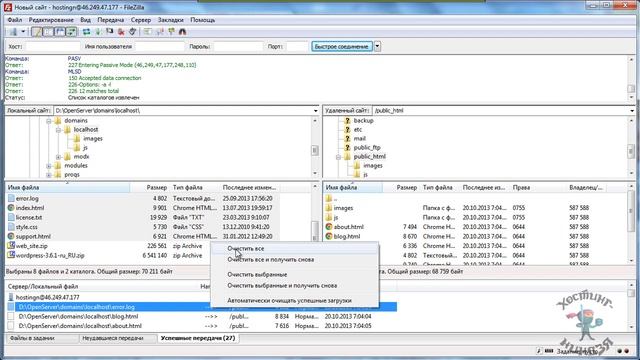
Task: Expand the modules folder in local tree
Action: 49,166
